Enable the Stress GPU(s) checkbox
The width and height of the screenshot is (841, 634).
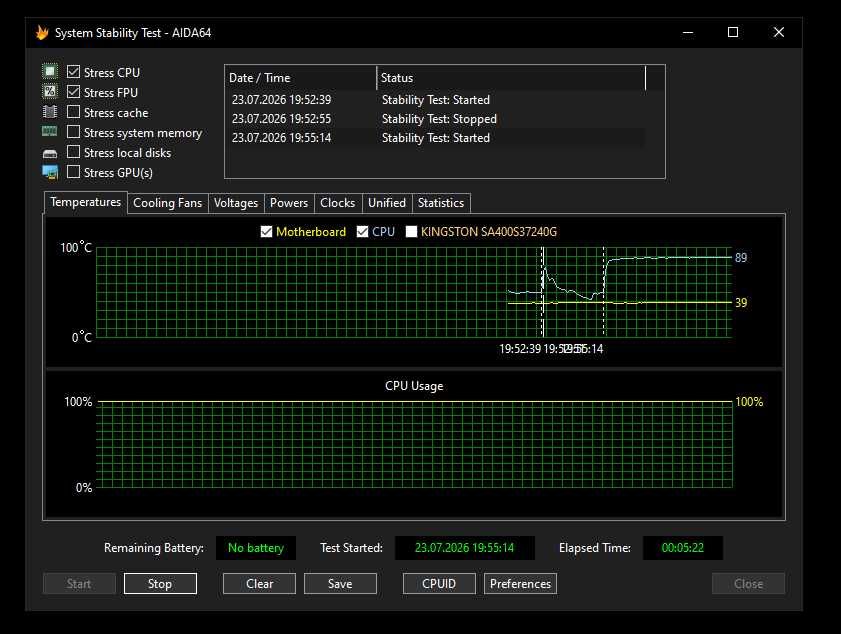click(73, 172)
